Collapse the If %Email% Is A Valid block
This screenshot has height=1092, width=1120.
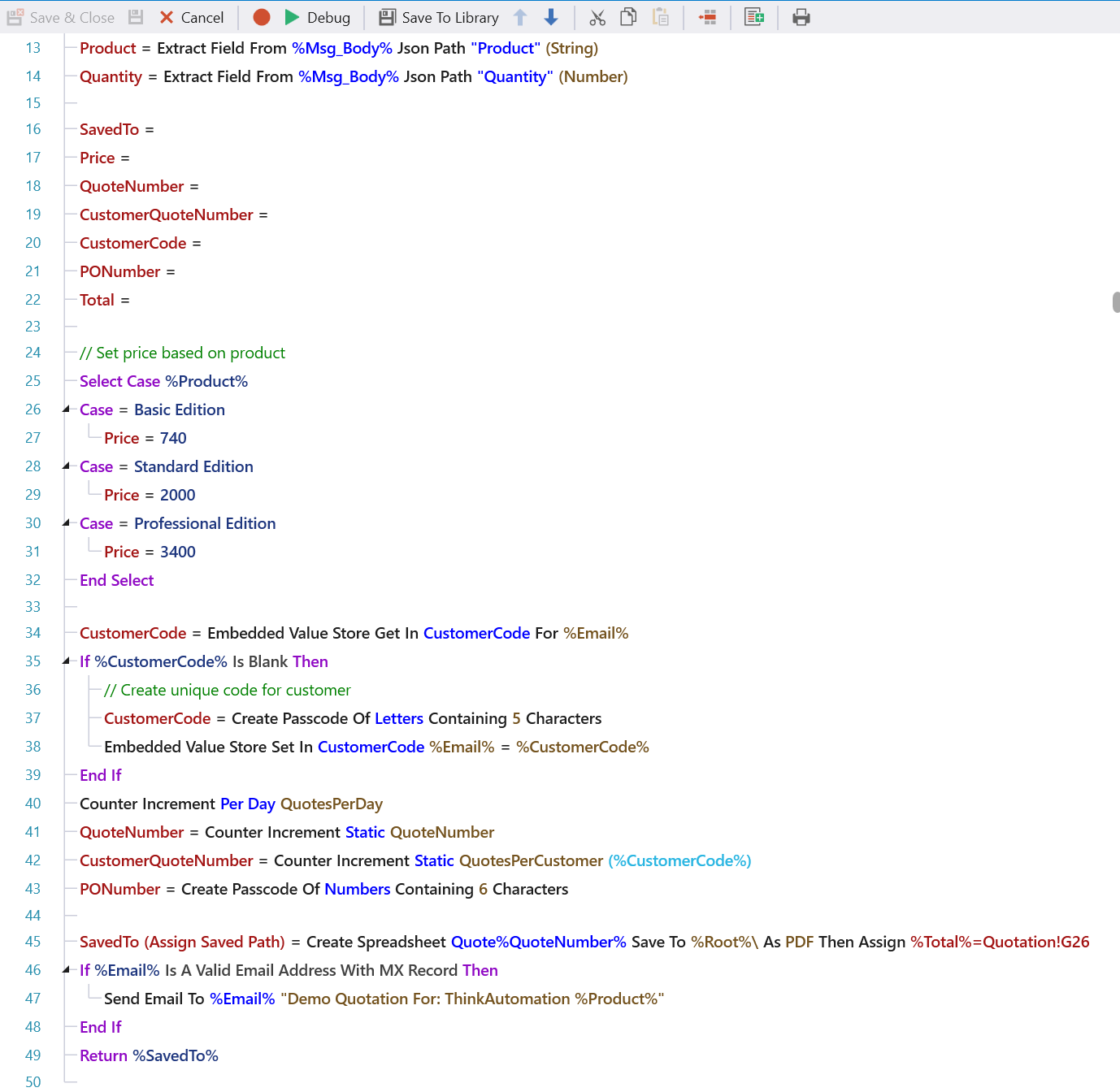(x=67, y=970)
